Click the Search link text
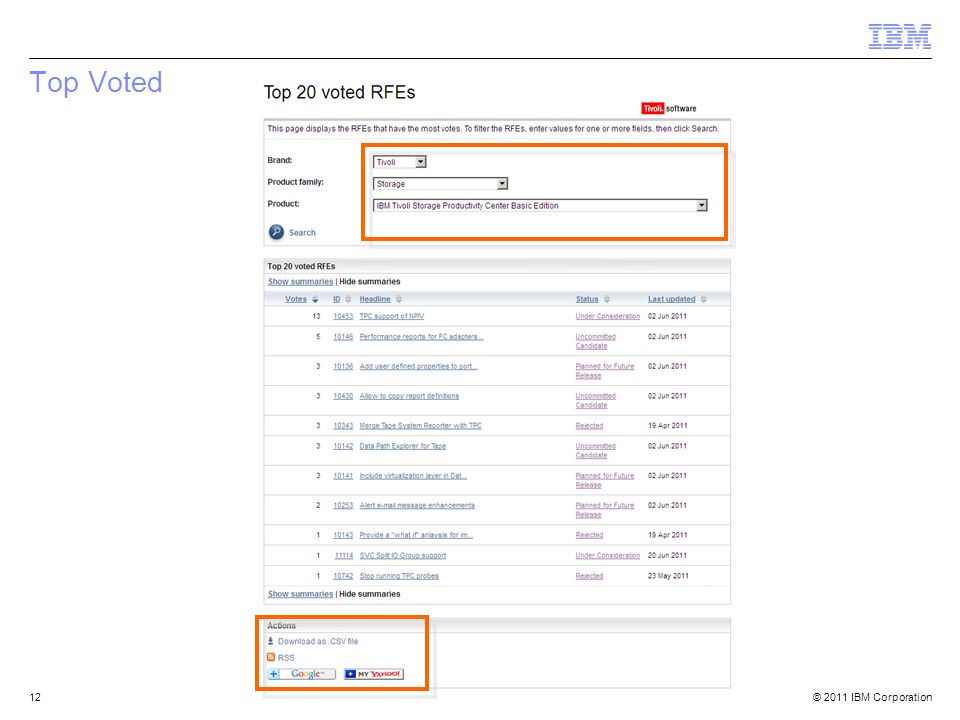The image size is (960, 720). (302, 233)
